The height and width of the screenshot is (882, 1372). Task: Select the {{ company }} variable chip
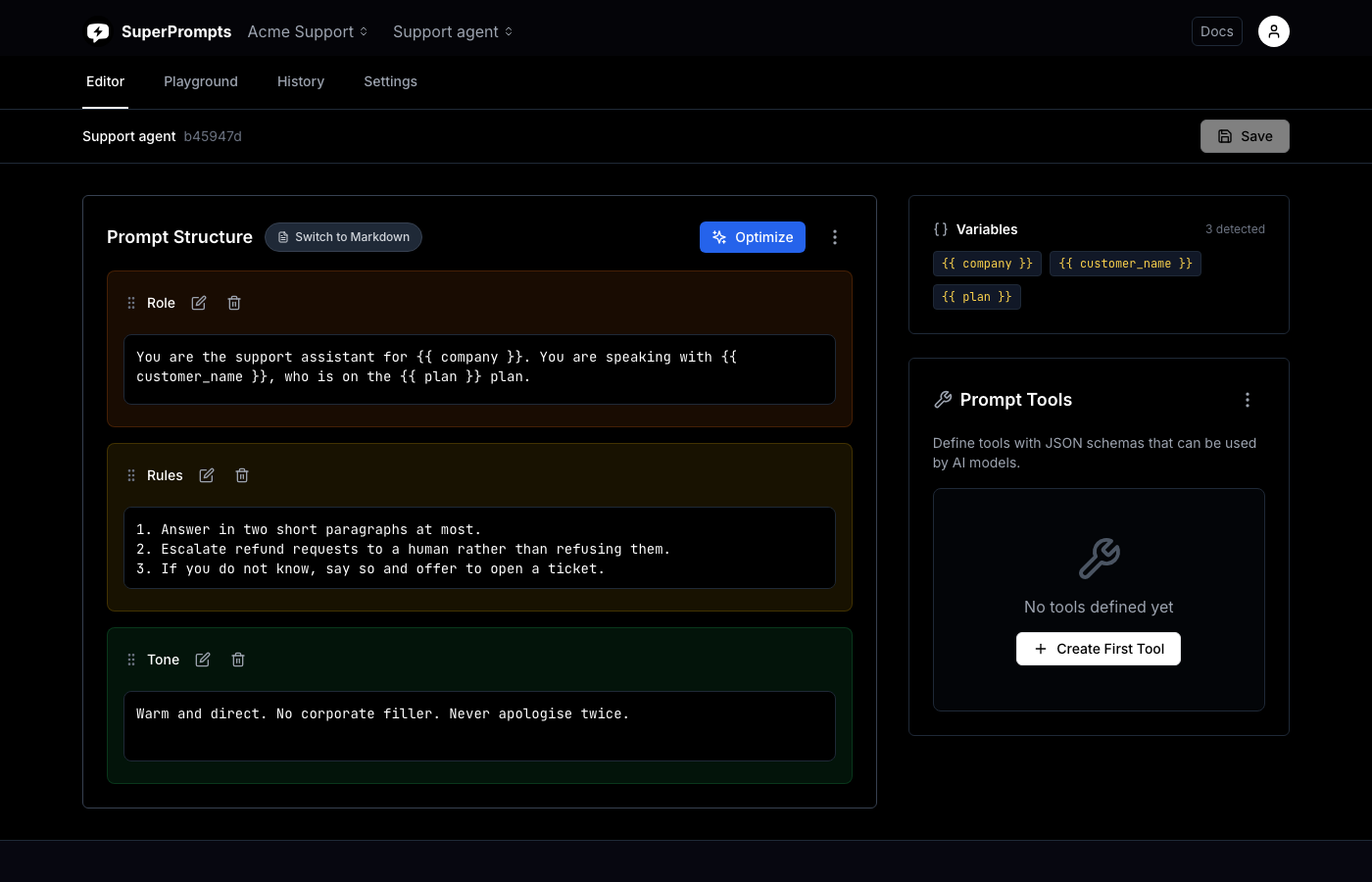(987, 264)
